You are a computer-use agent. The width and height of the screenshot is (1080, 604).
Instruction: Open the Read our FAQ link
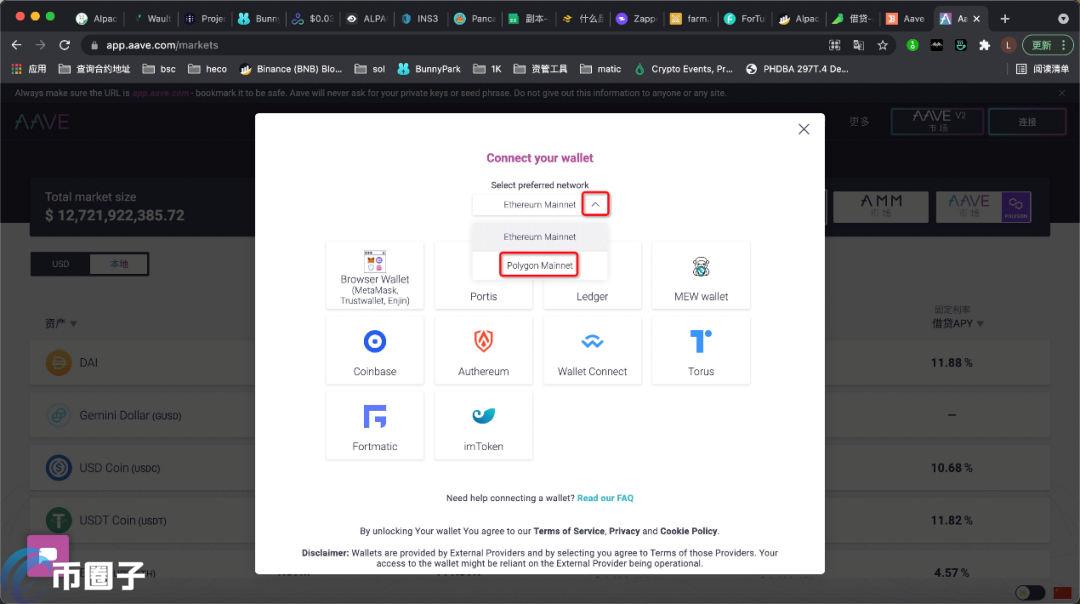coord(605,498)
